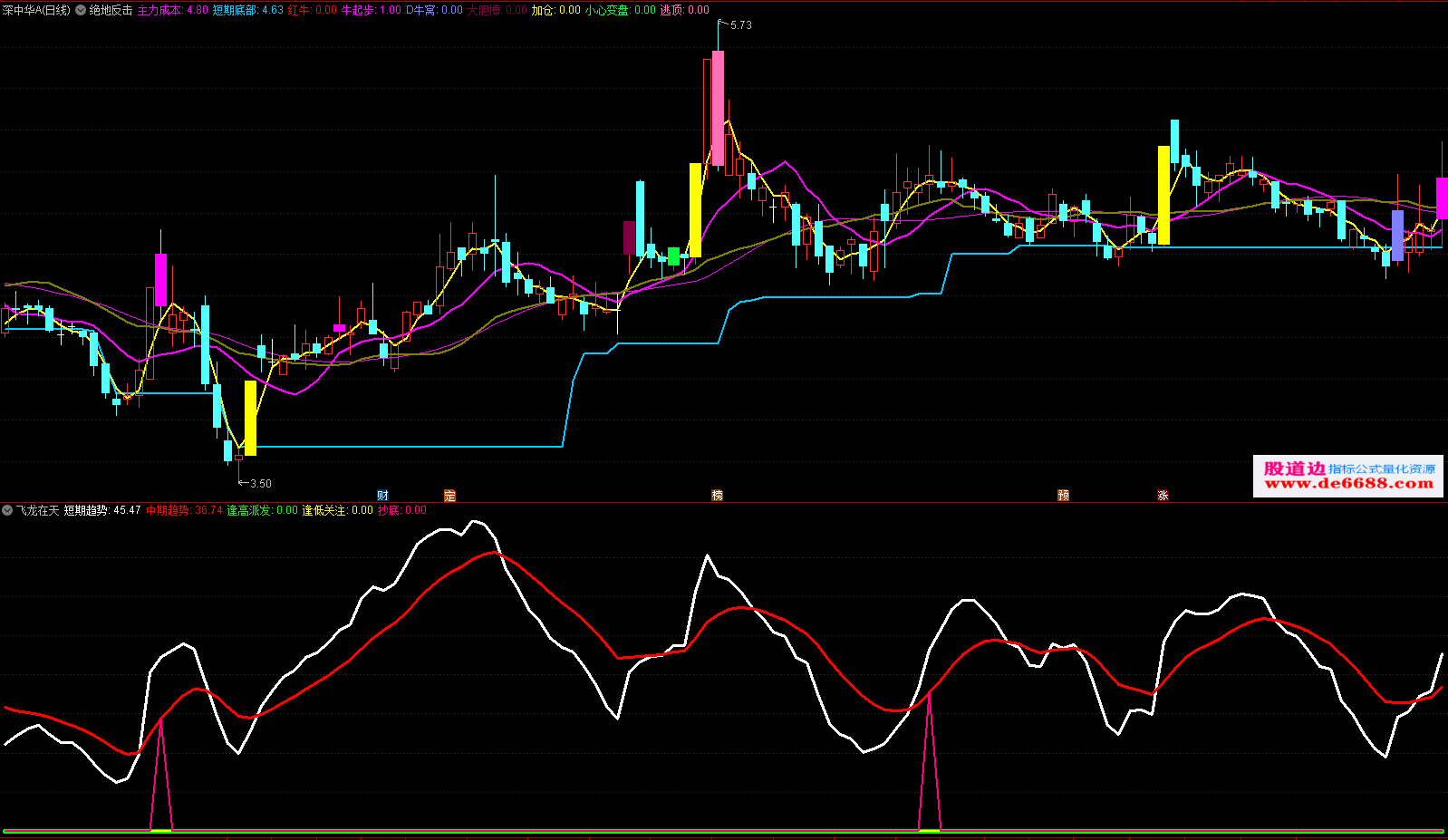Viewport: 1448px width, 840px height.
Task: Click the 飞龙在天 indicator name
Action: point(37,511)
